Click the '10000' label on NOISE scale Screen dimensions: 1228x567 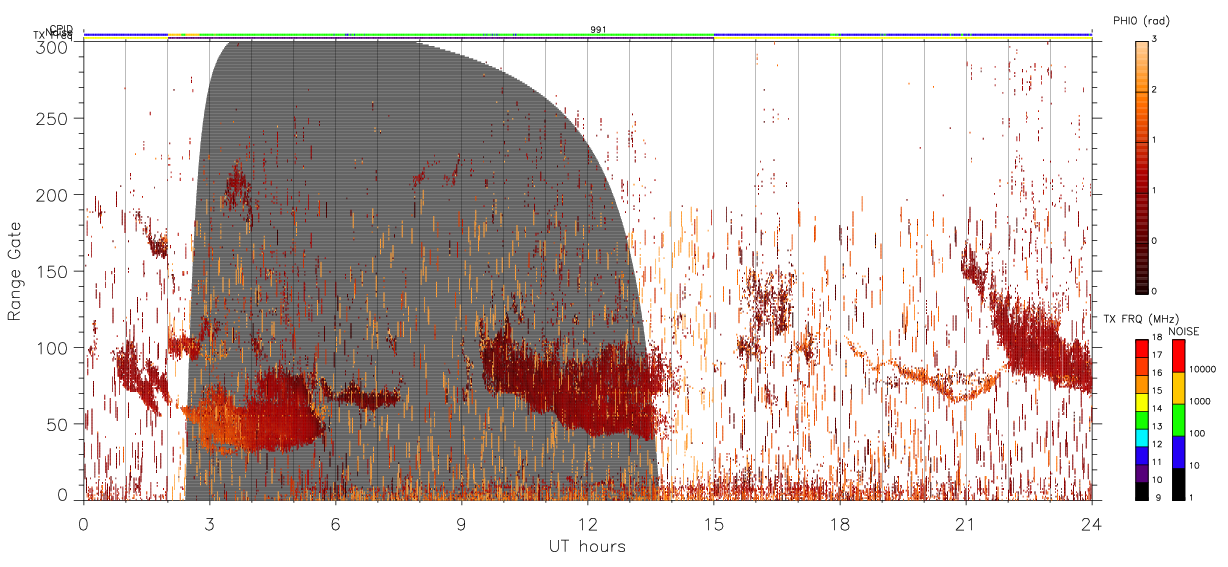(x=1202, y=370)
